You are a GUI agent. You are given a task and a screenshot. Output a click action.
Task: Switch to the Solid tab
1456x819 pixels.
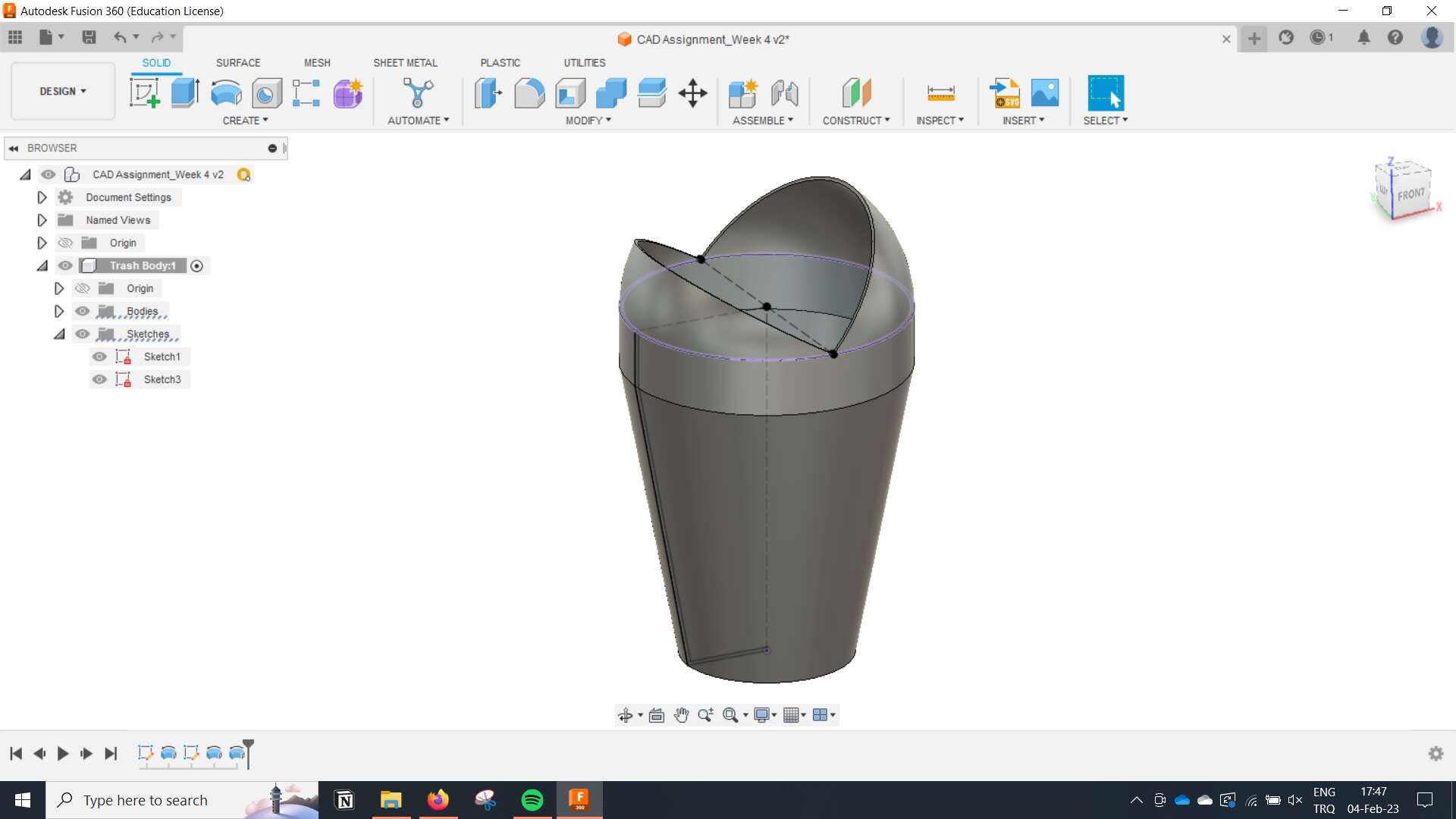point(156,63)
